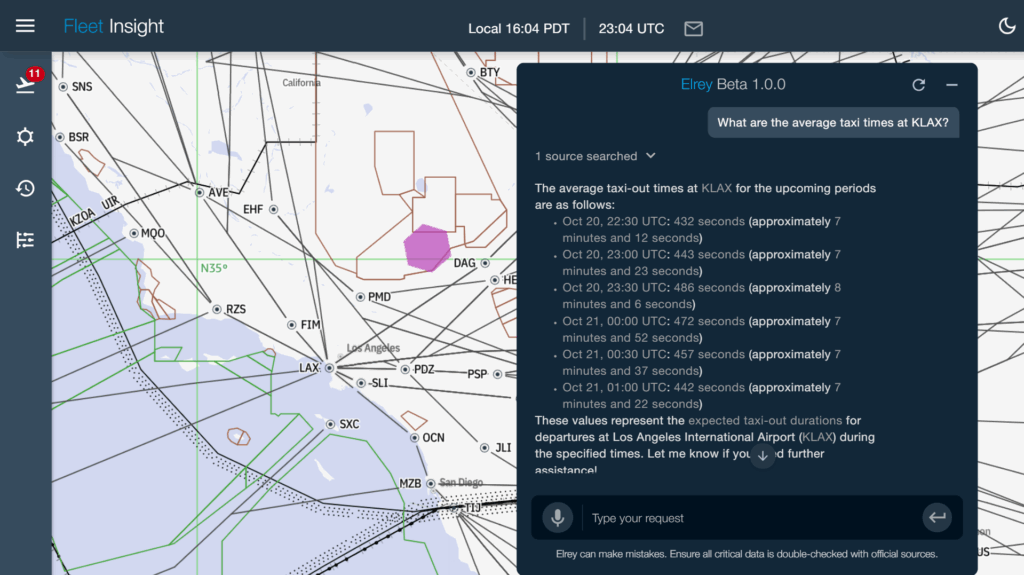Open the filter list sidebar icon

coord(26,240)
